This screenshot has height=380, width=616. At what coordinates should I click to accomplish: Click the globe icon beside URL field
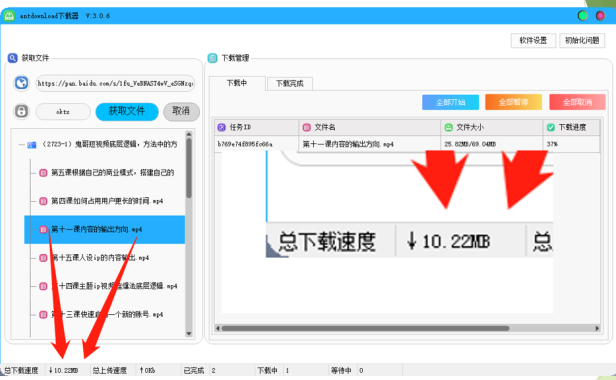(22, 83)
